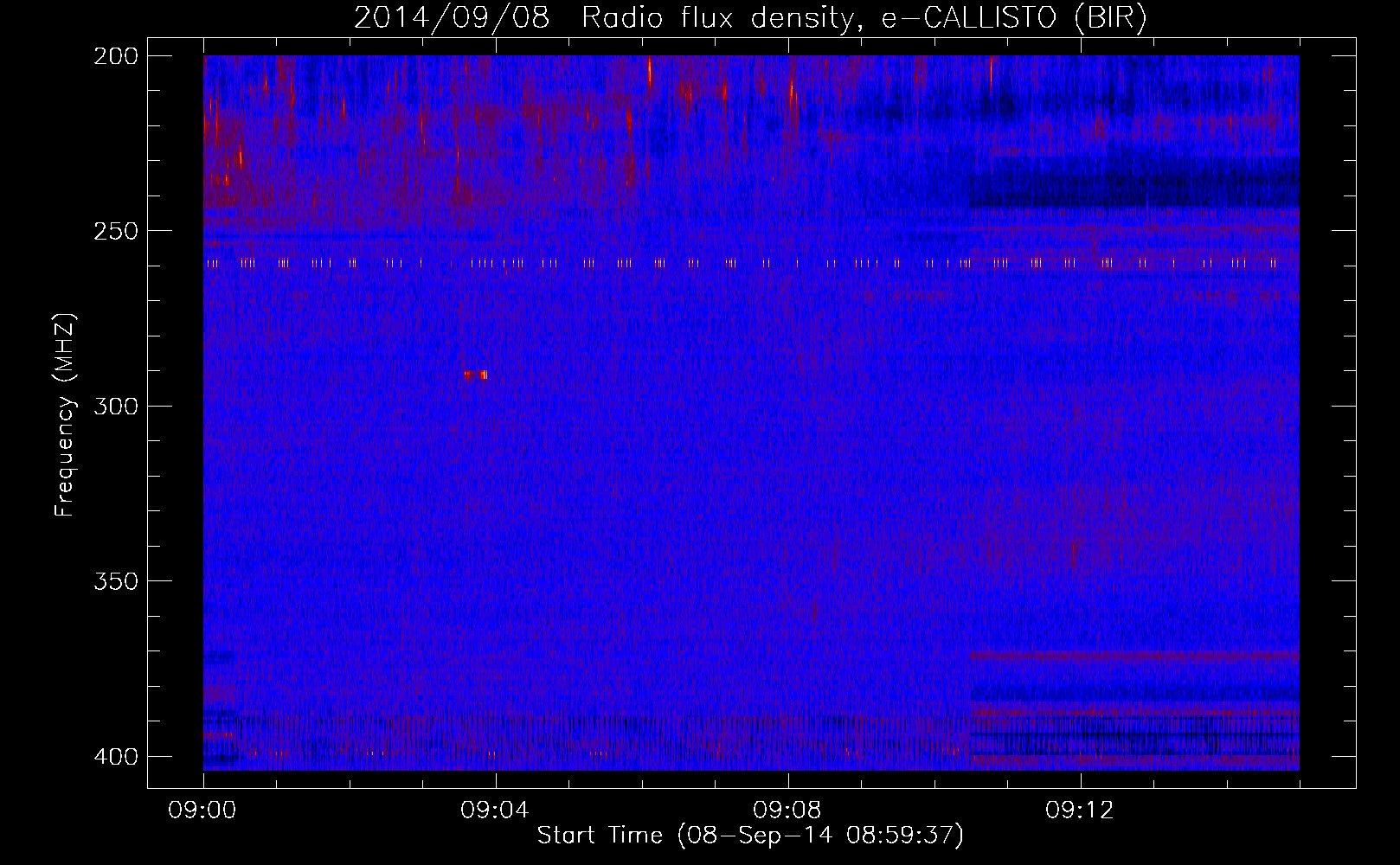Screen dimensions: 1400x865
Task: Click the 250 frequency tick label
Action: 115,231
